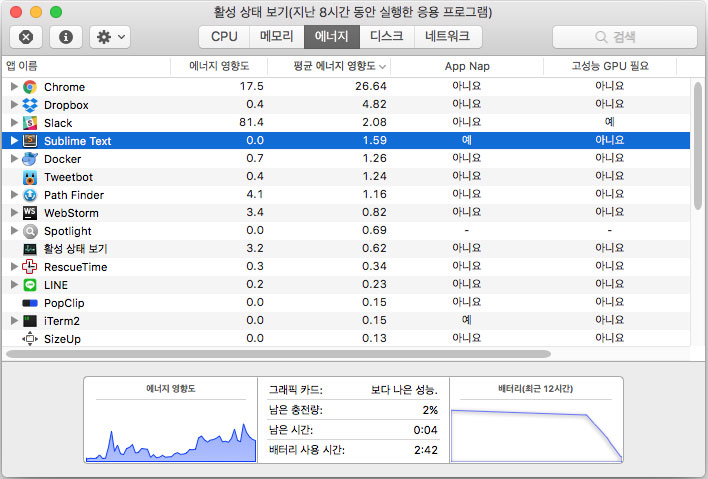The image size is (708, 479).
Task: Switch to the 네트워크 tab
Action: (x=448, y=37)
